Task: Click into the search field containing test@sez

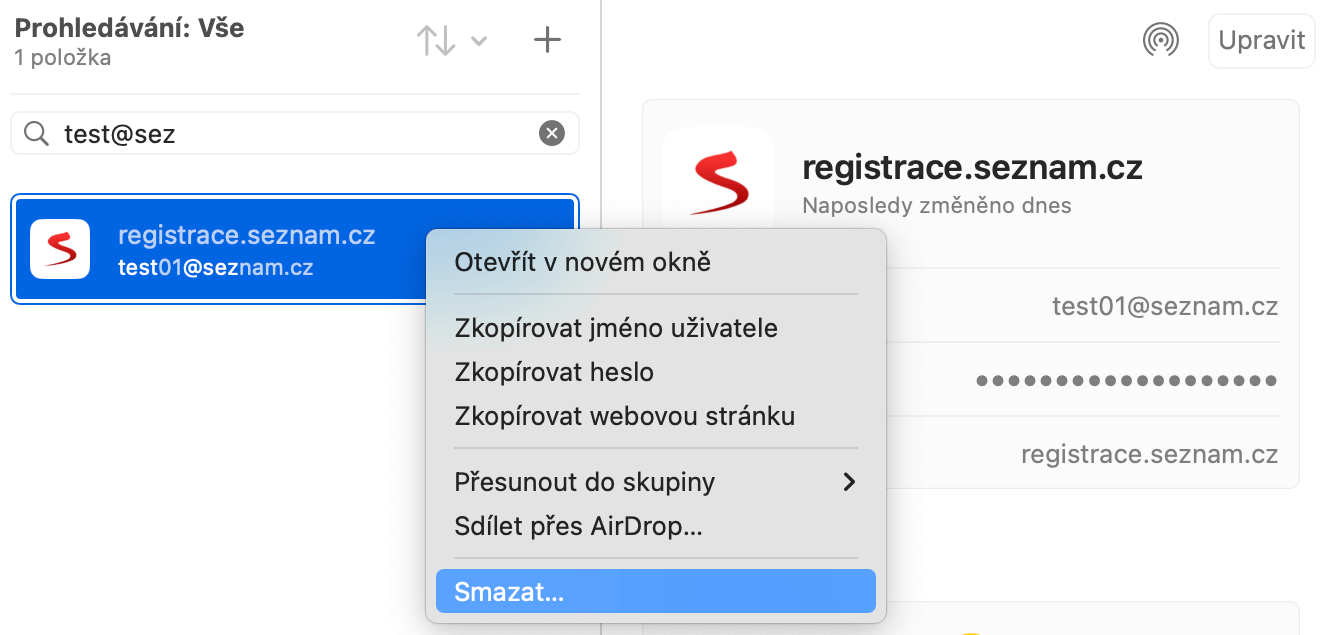Action: pos(300,133)
